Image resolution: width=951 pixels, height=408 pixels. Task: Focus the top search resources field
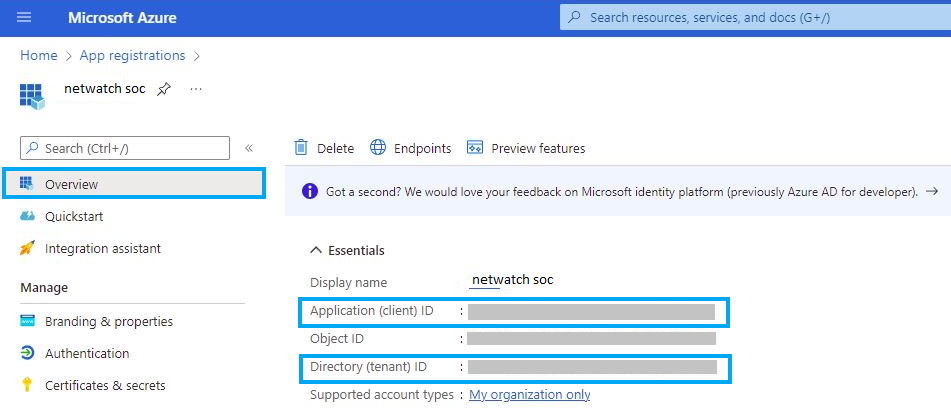[x=755, y=18]
